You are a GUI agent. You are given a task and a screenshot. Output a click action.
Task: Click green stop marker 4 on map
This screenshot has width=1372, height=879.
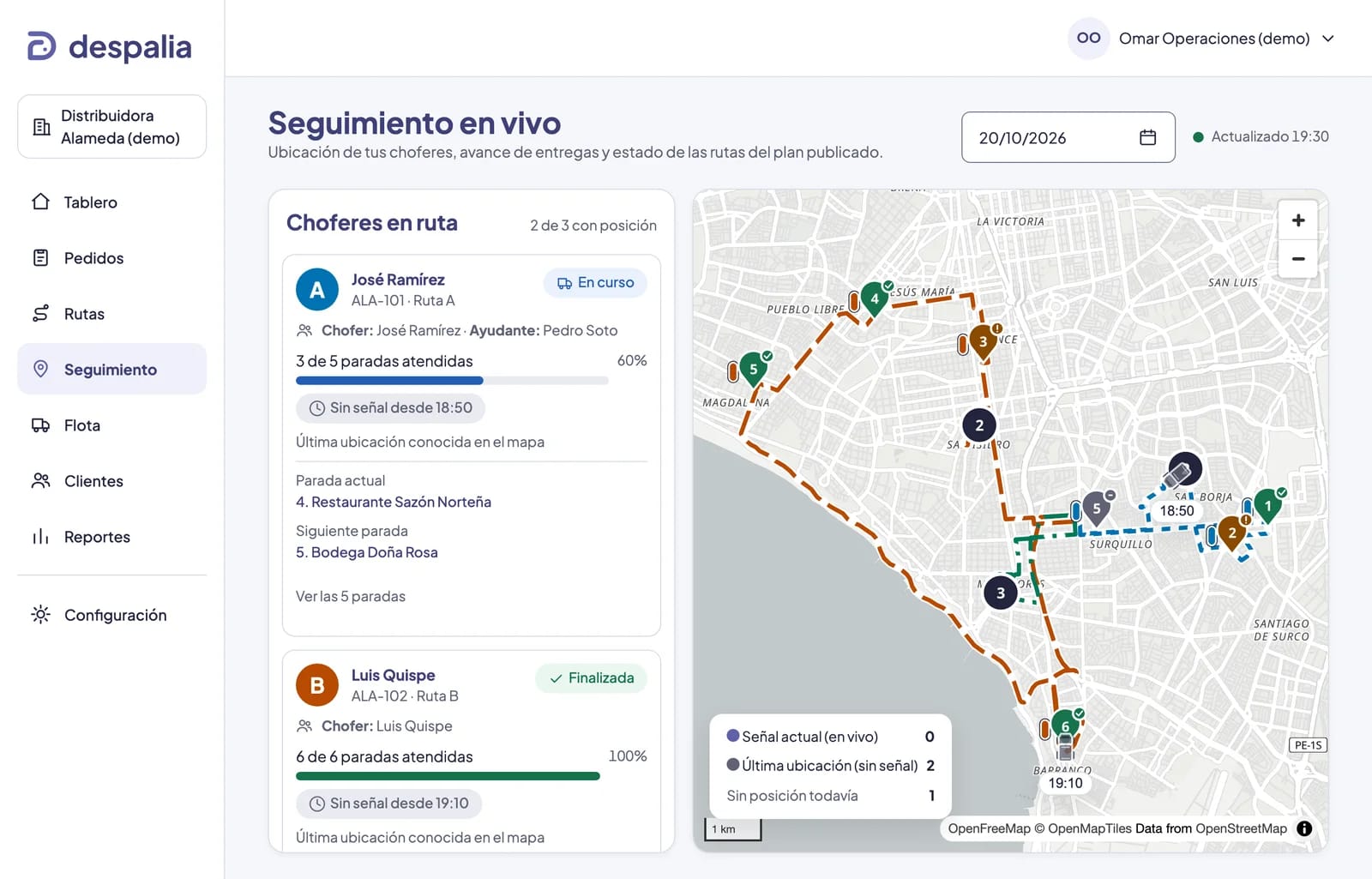coord(875,300)
